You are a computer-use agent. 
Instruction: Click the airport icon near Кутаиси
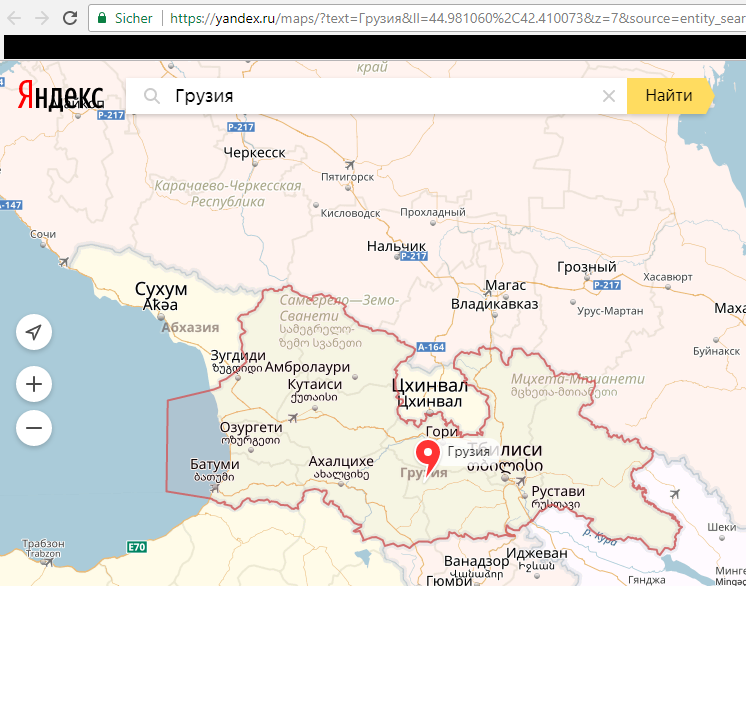coord(292,418)
